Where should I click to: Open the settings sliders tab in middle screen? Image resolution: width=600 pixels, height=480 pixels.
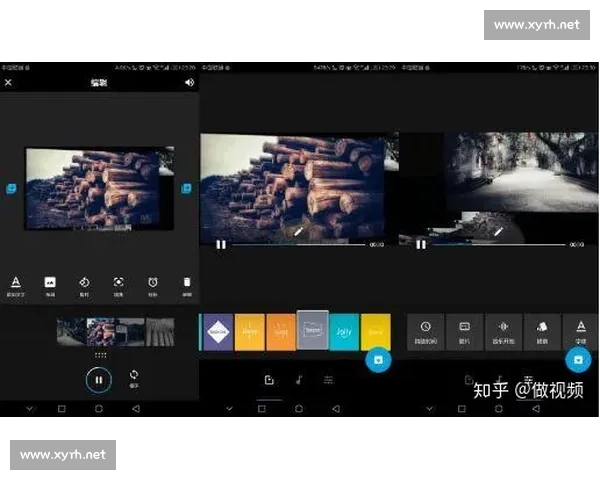[329, 380]
